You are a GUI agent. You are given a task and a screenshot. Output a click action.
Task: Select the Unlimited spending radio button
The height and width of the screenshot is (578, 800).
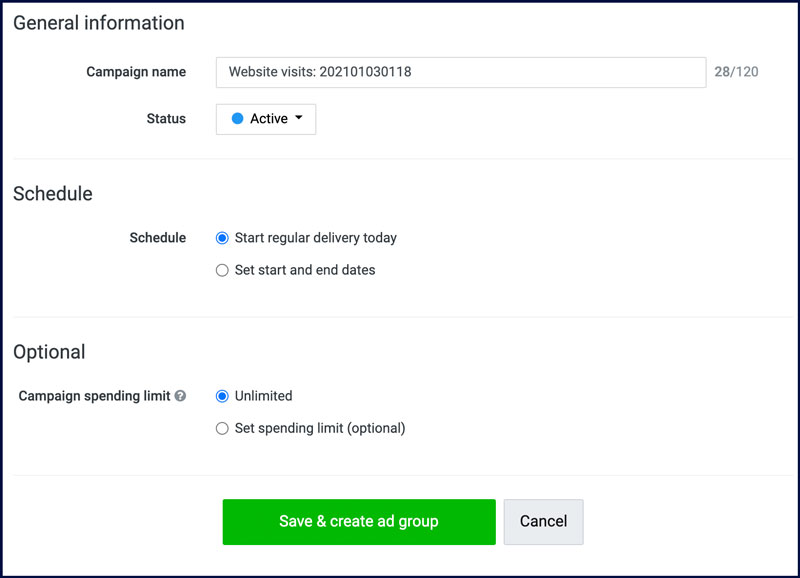click(222, 396)
